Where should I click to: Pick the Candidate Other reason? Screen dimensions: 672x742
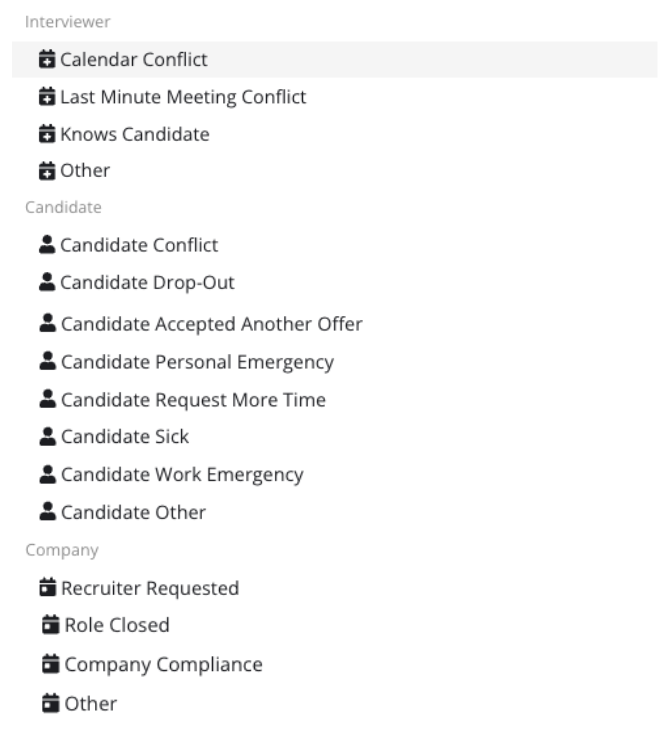[x=335, y=512]
